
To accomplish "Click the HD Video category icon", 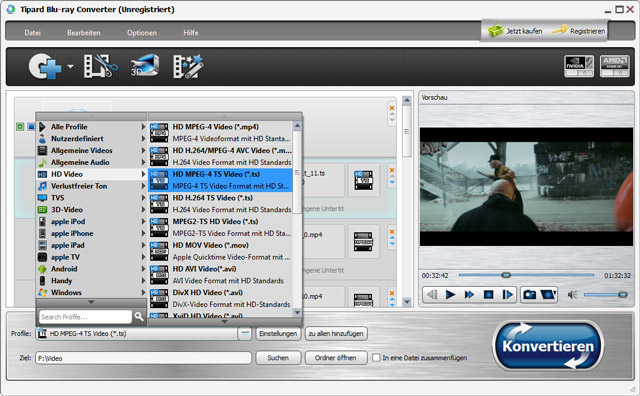I will (x=42, y=174).
